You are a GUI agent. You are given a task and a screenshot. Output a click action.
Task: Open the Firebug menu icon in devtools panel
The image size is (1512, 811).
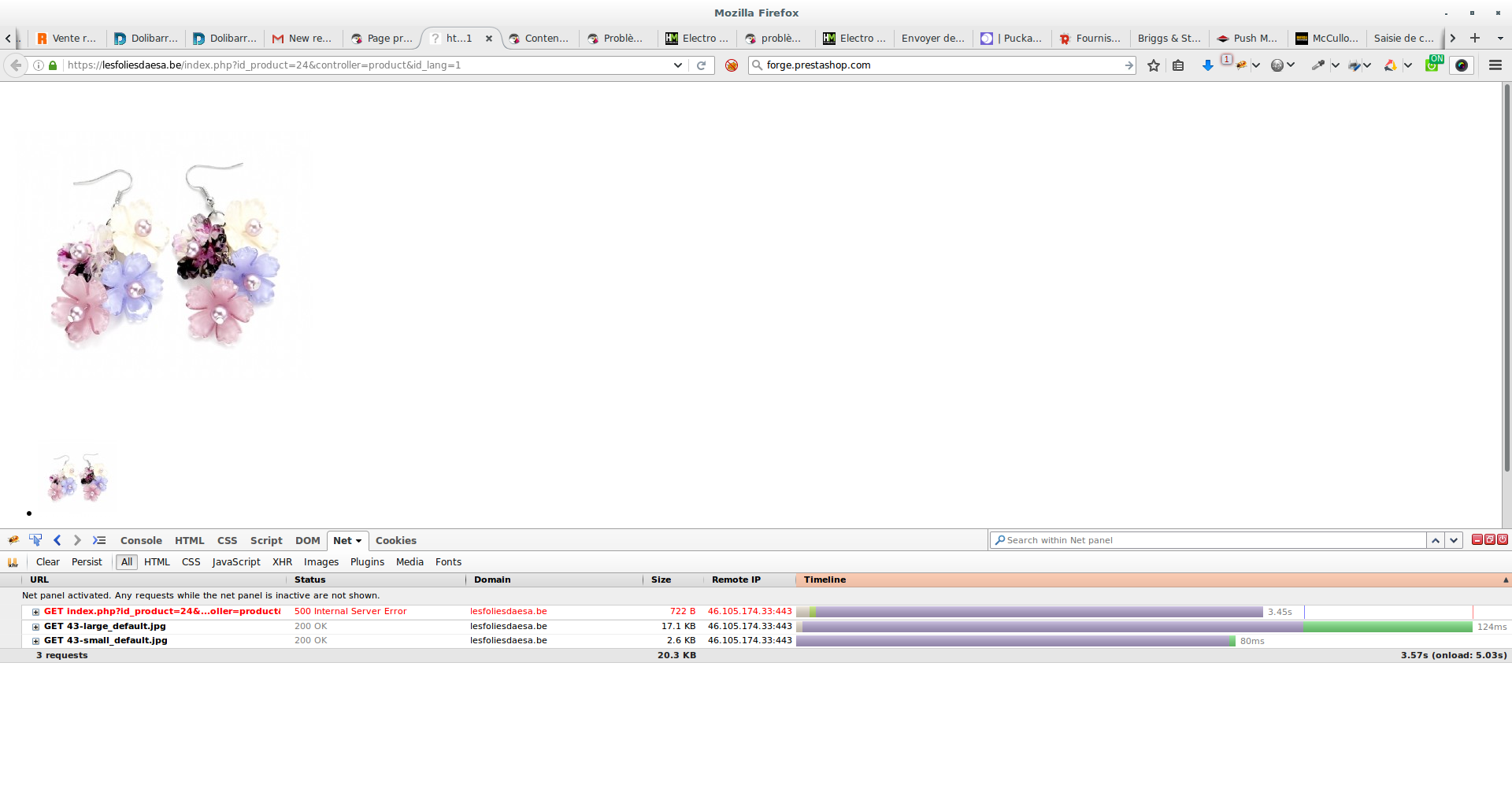[13, 540]
